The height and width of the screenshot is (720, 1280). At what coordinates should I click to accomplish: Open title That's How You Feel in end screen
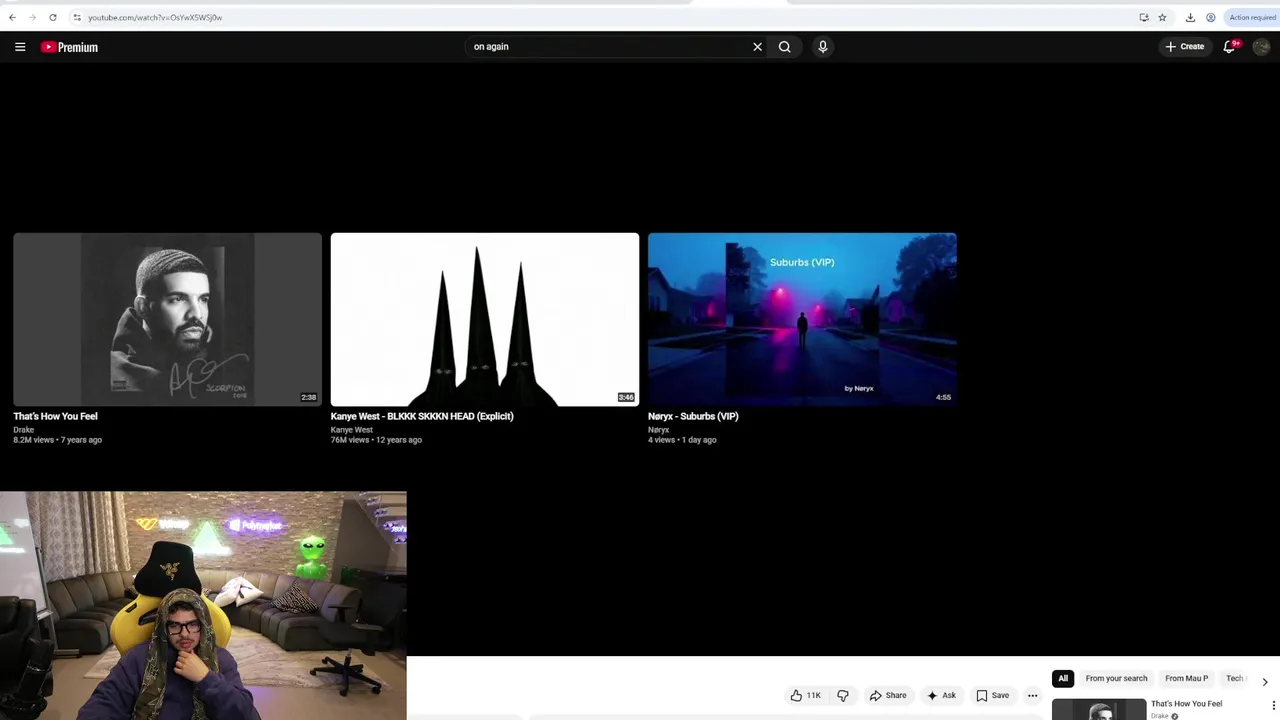click(x=55, y=416)
